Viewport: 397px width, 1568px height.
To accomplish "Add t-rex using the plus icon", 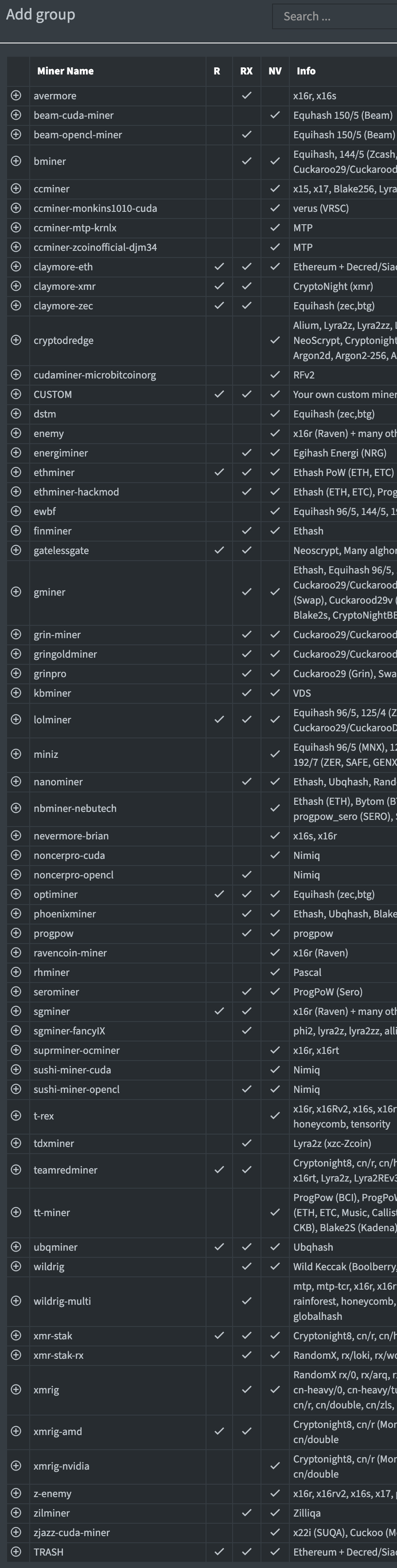I will [16, 1116].
